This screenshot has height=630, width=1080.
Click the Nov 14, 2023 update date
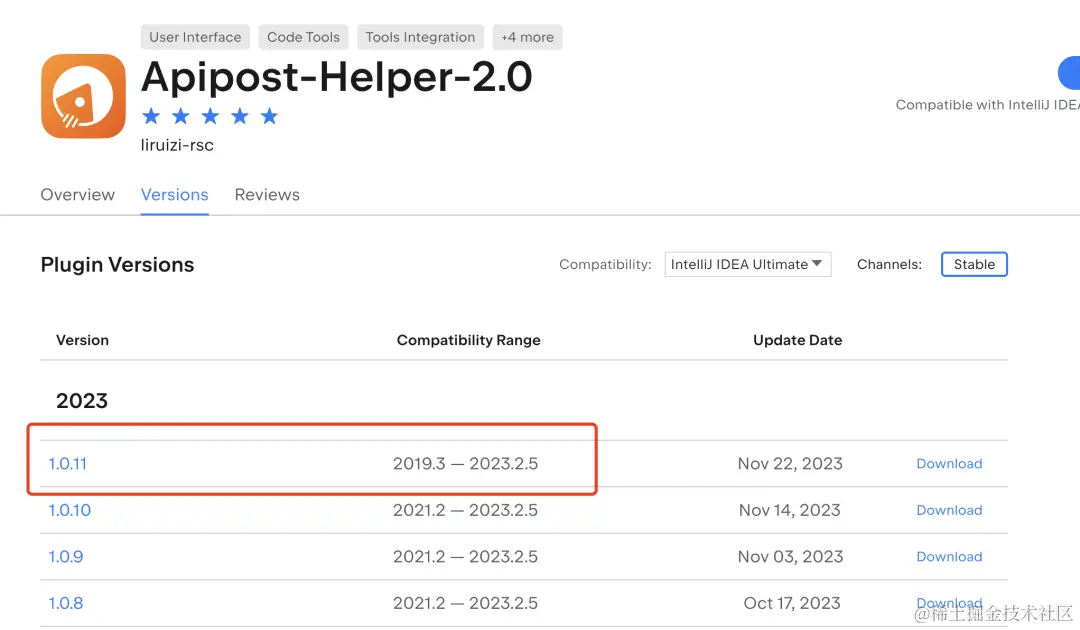[x=789, y=510]
